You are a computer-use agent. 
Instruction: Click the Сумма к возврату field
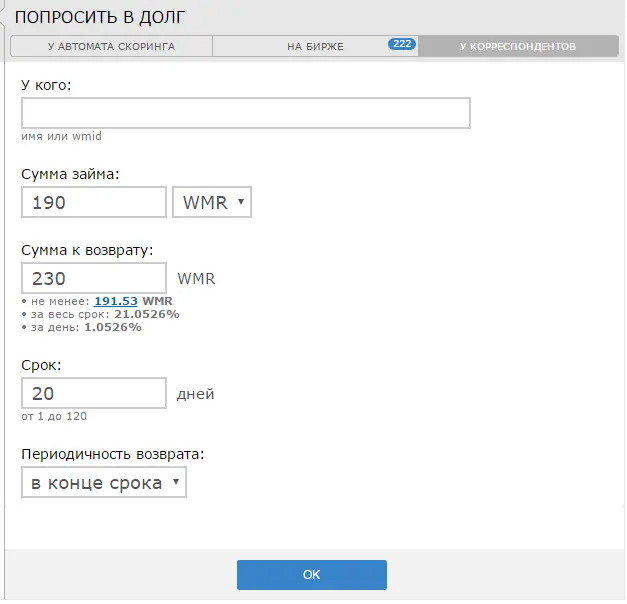click(94, 278)
